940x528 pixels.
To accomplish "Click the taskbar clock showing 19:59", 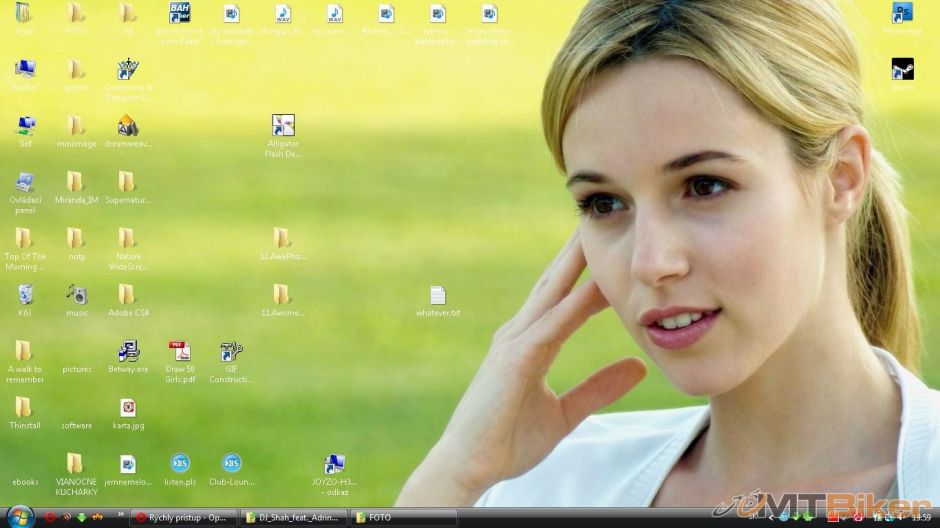I will (x=920, y=518).
